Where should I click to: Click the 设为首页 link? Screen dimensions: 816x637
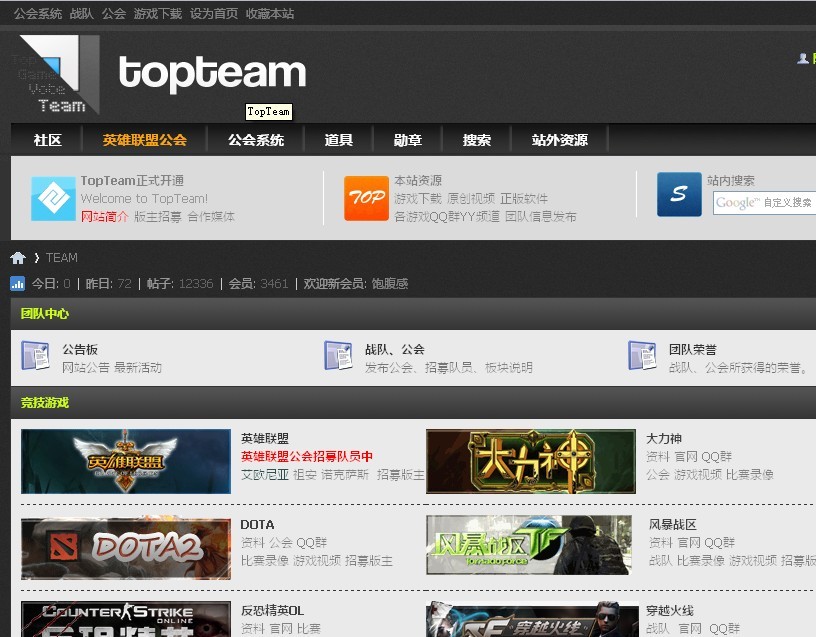coord(214,14)
